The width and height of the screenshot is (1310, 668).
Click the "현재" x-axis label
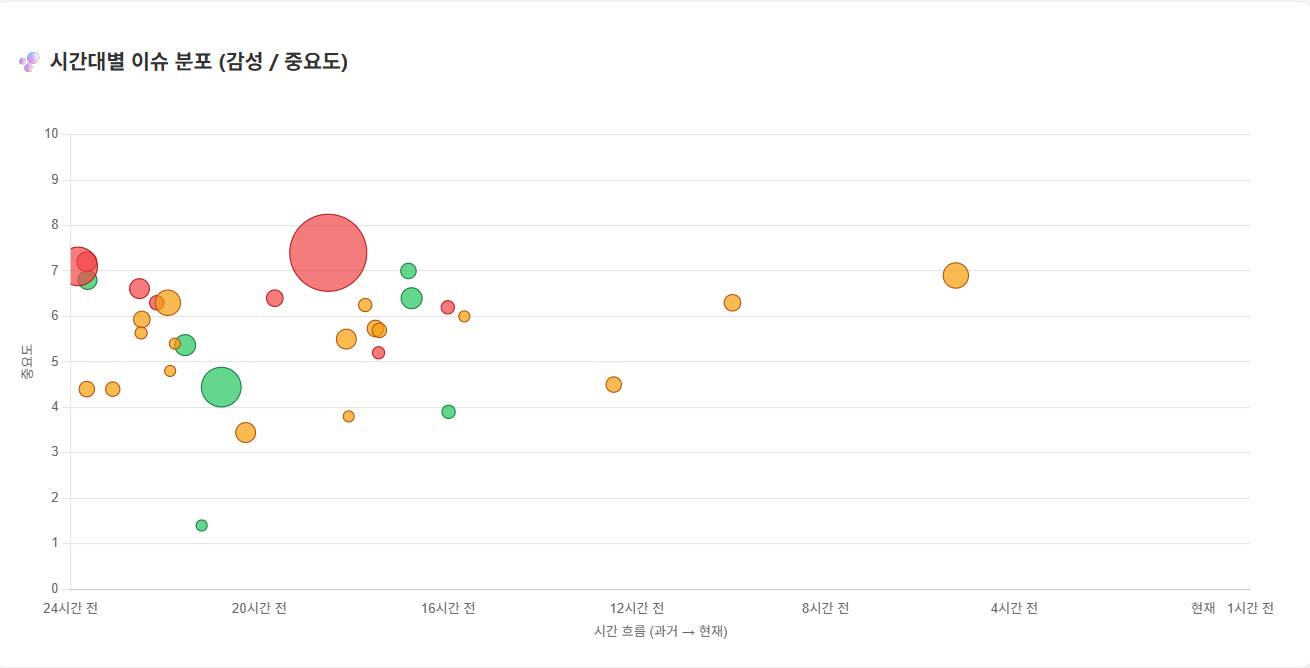(1203, 608)
